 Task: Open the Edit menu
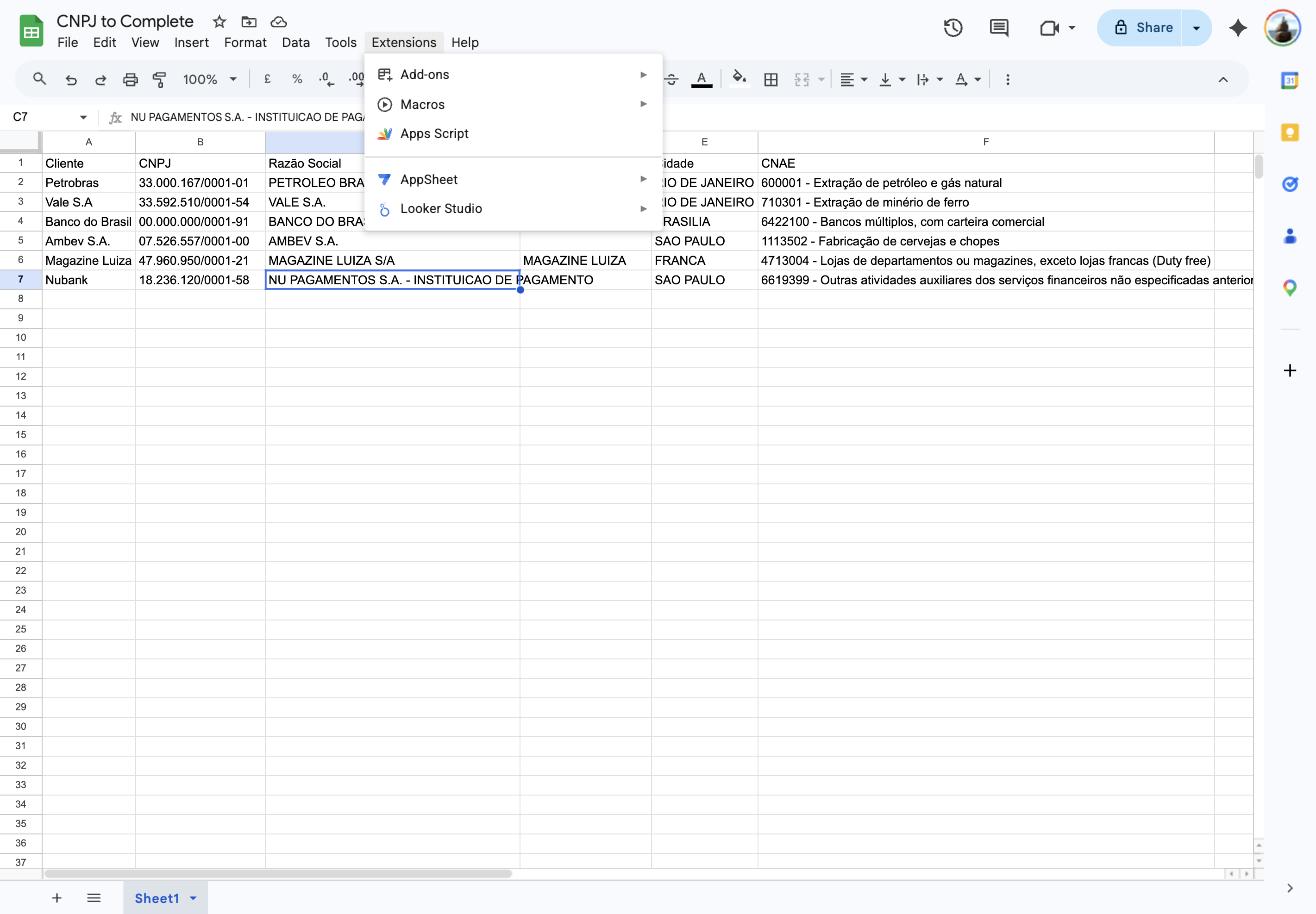coord(104,42)
